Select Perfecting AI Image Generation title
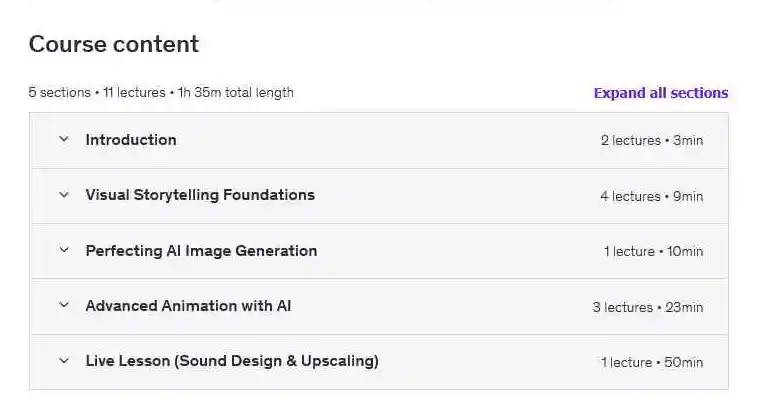 [201, 251]
